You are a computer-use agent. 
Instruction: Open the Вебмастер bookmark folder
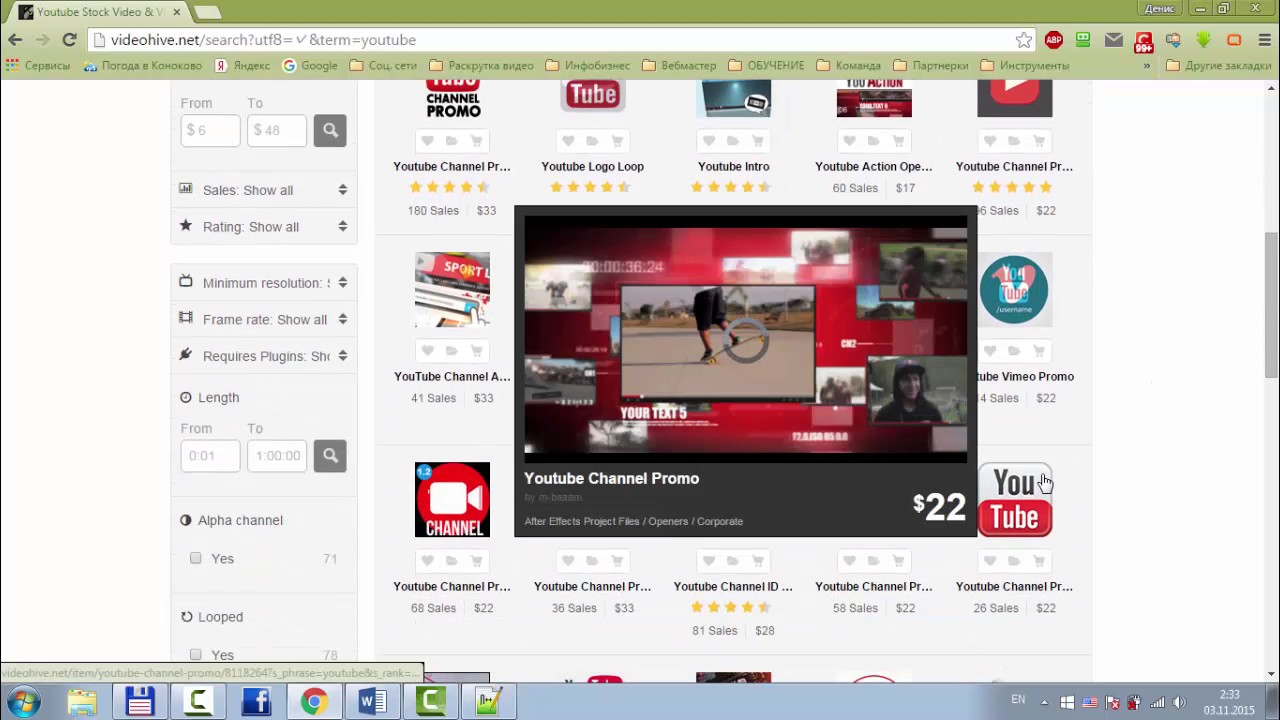tap(679, 66)
